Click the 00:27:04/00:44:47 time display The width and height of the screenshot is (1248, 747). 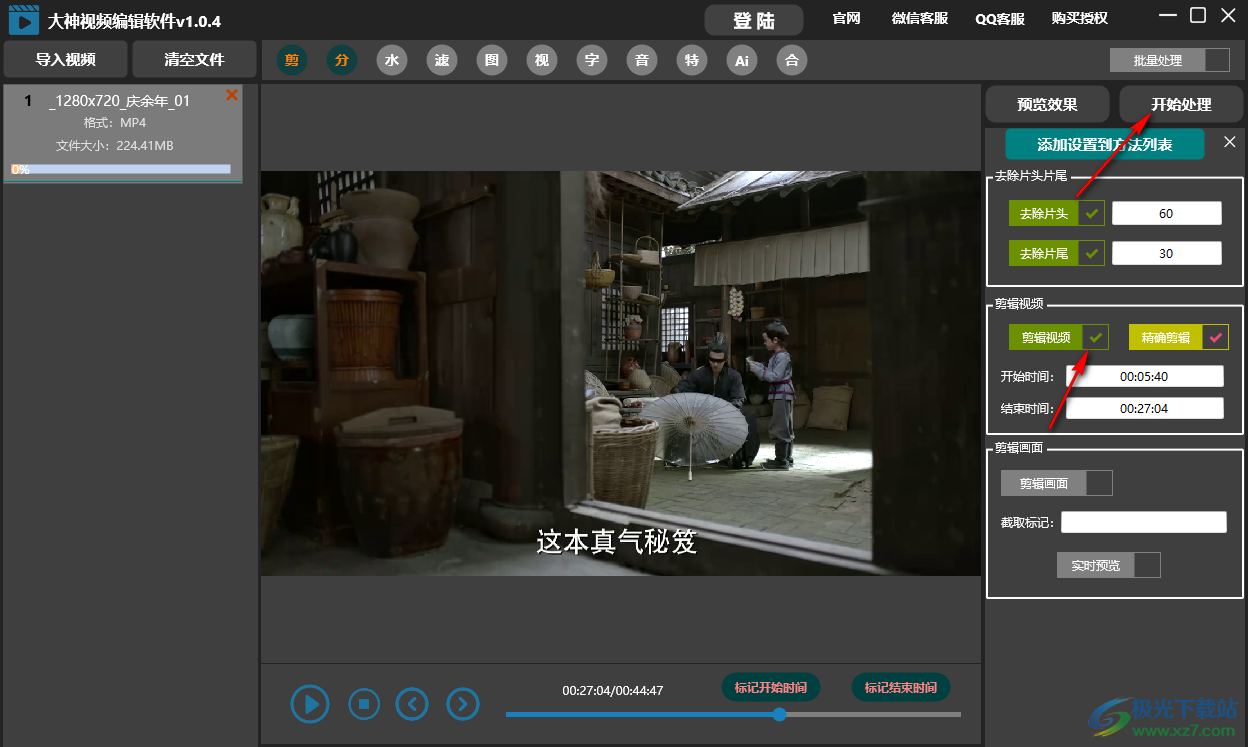pyautogui.click(x=612, y=690)
